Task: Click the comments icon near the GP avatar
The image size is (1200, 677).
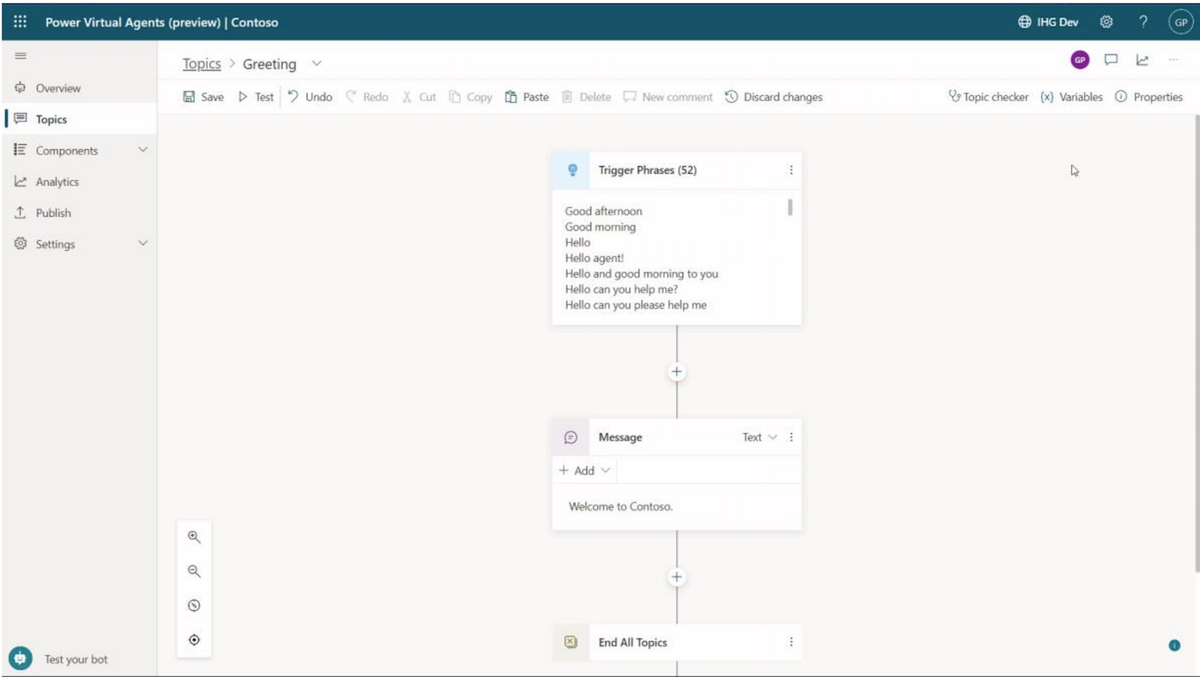Action: click(1110, 60)
